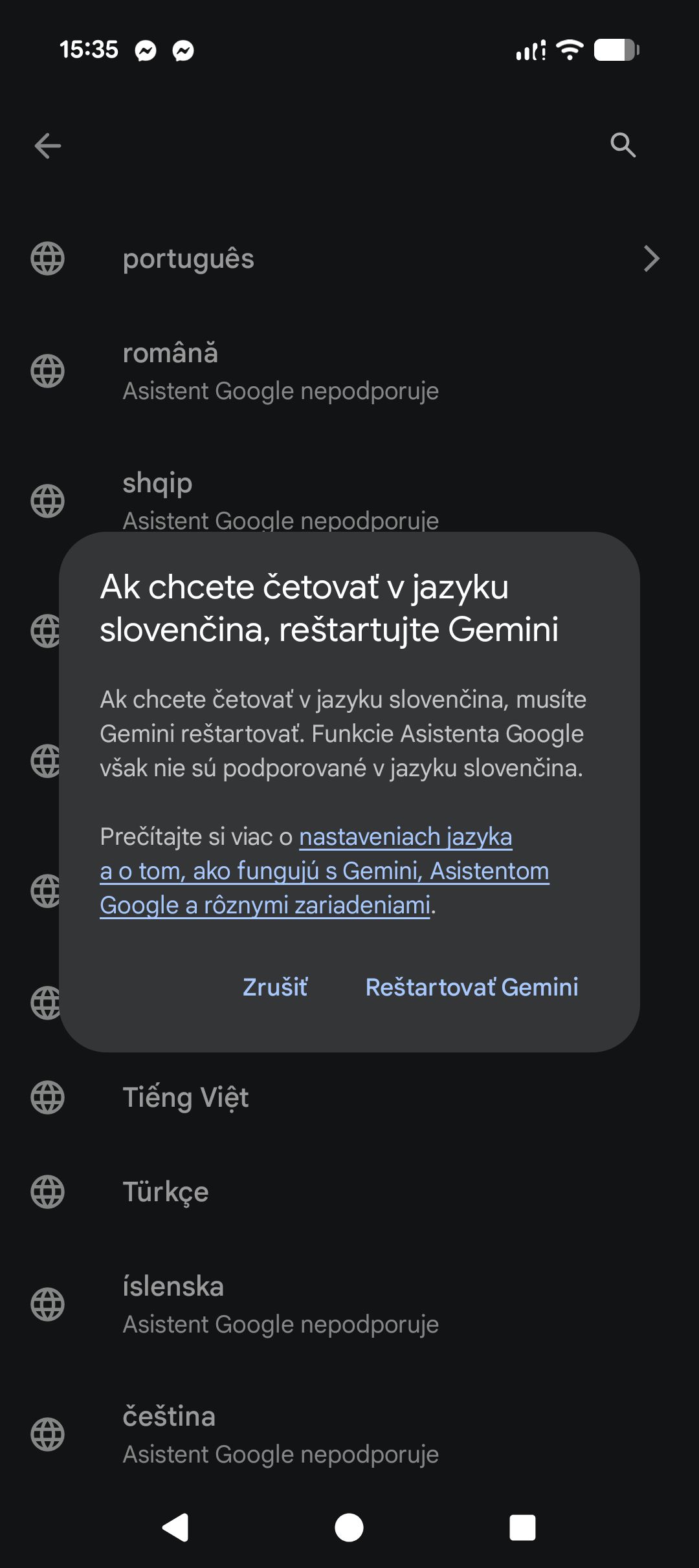The width and height of the screenshot is (699, 1568).
Task: Expand português regional variants chevron
Action: 651,259
